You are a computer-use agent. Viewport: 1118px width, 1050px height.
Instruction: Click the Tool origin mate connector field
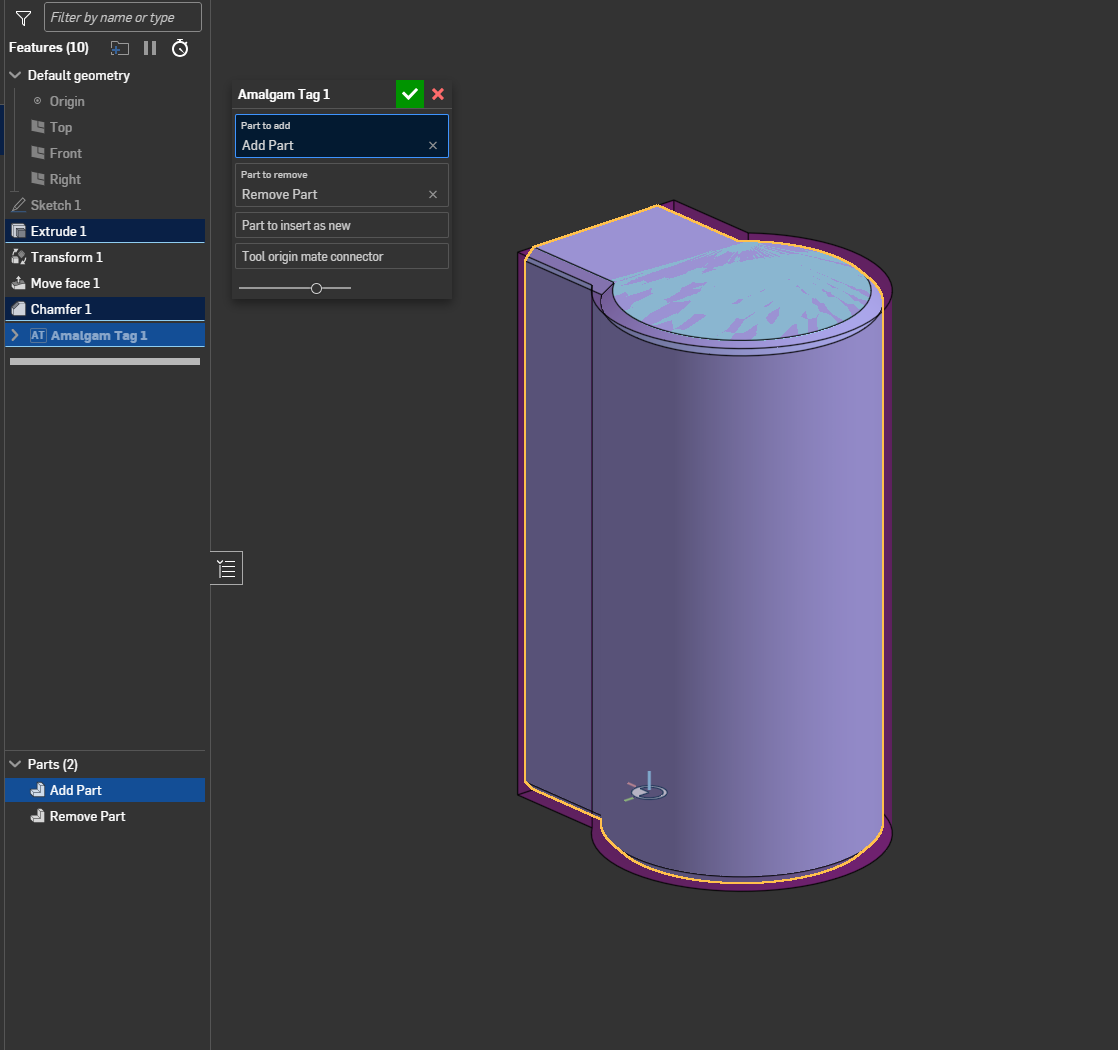[341, 256]
